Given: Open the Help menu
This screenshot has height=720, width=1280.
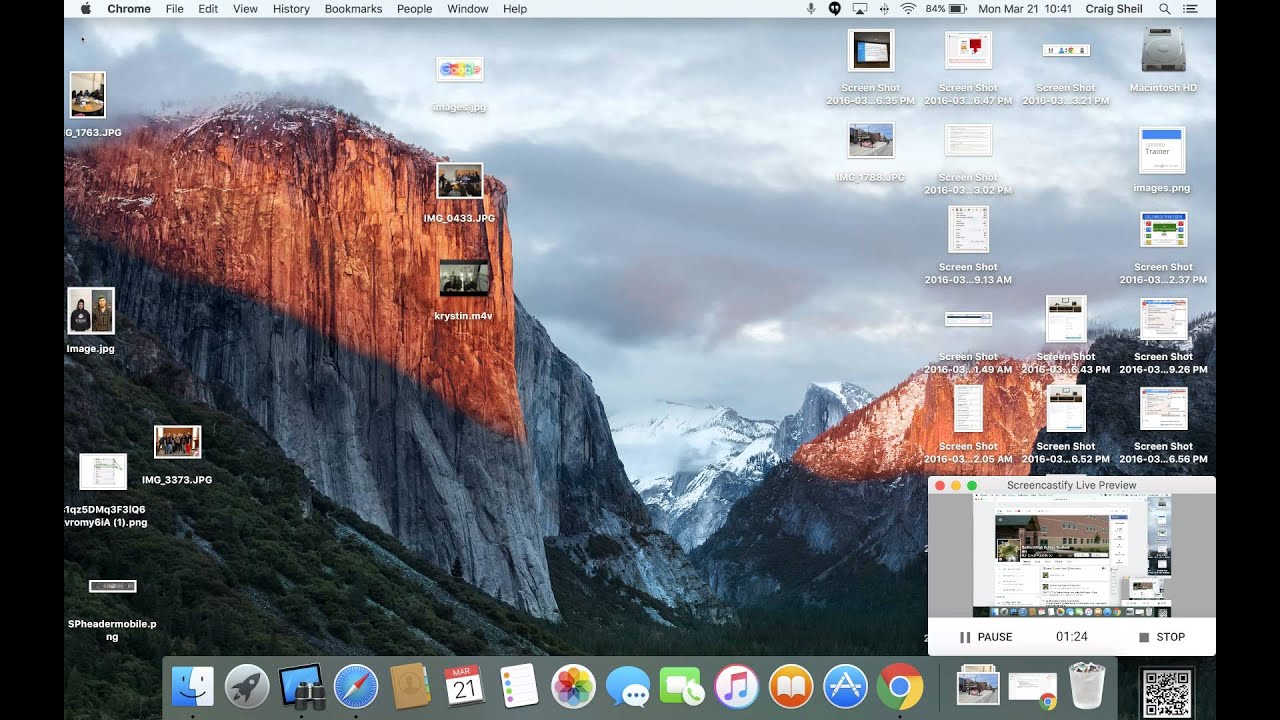Looking at the screenshot, I should (x=515, y=9).
